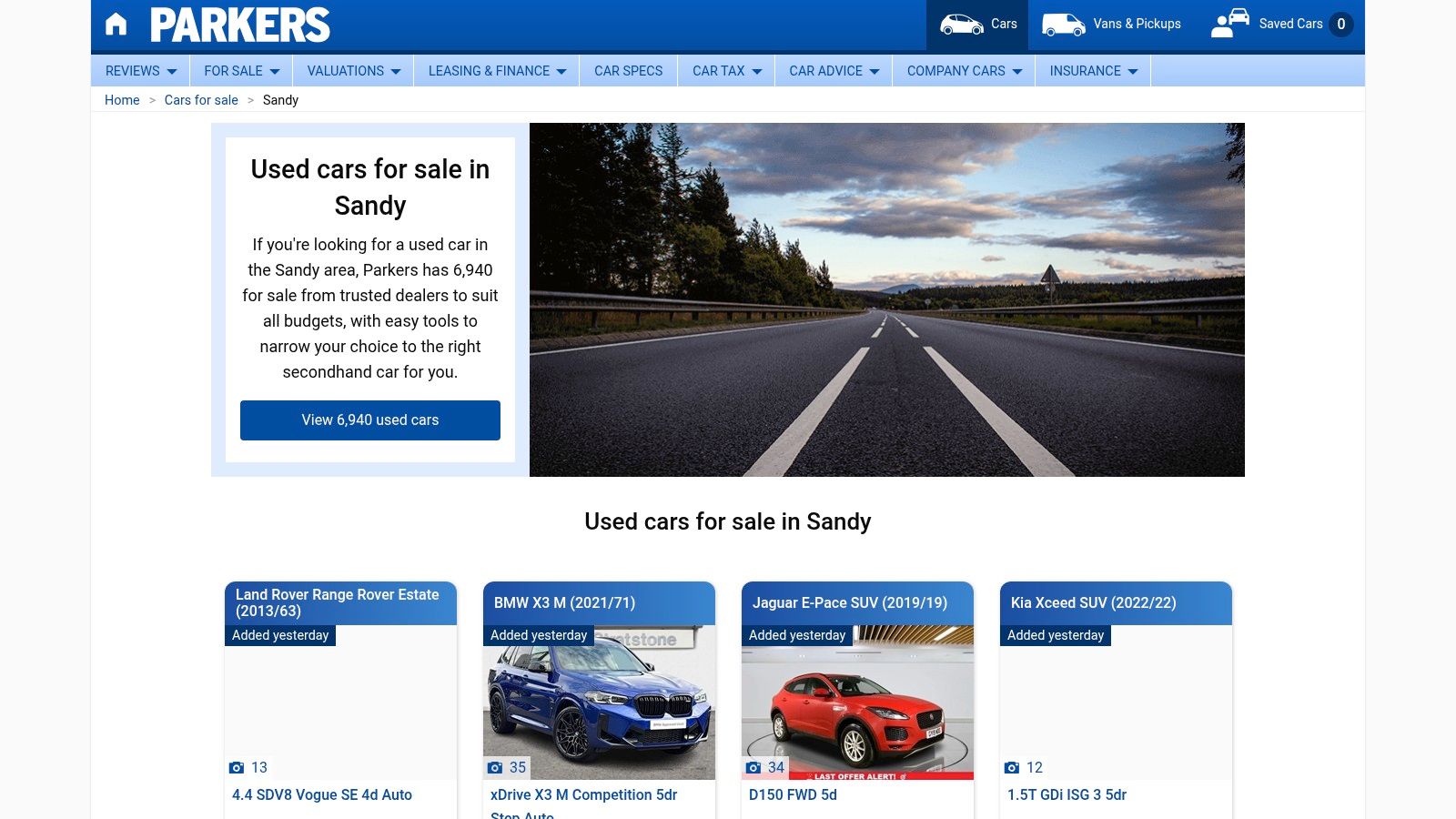View the saved cars count badge
Image resolution: width=1456 pixels, height=819 pixels.
click(x=1340, y=25)
